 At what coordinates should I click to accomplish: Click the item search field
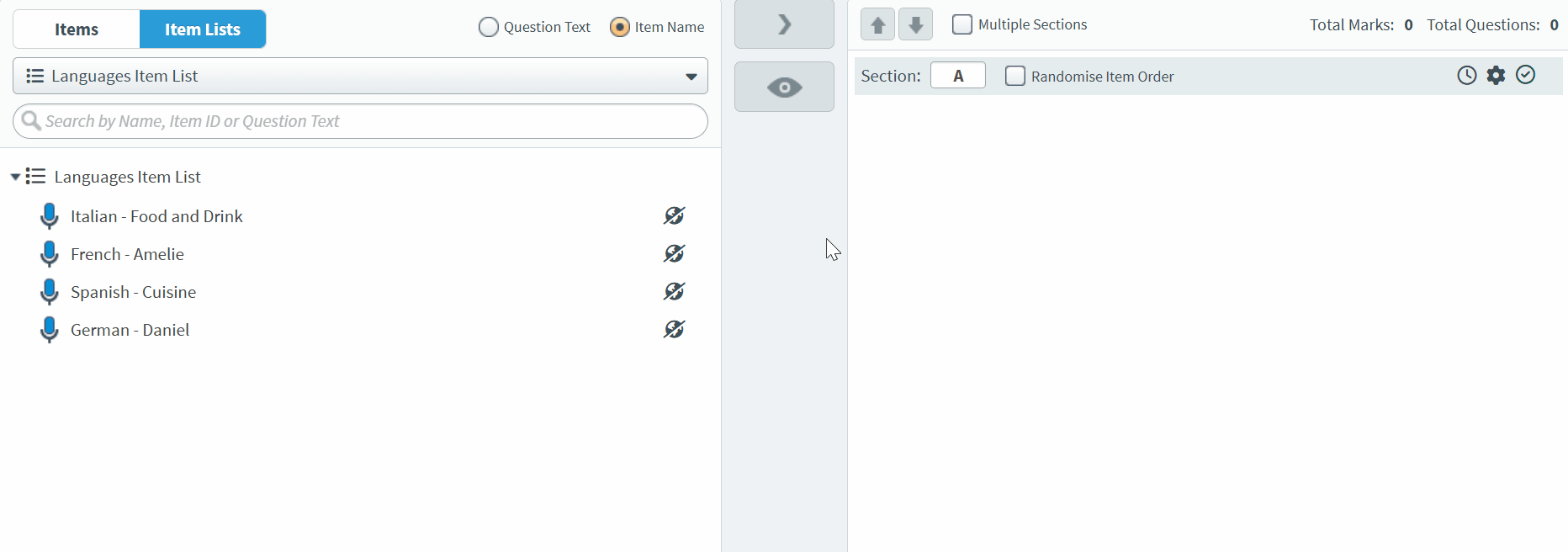[x=360, y=121]
